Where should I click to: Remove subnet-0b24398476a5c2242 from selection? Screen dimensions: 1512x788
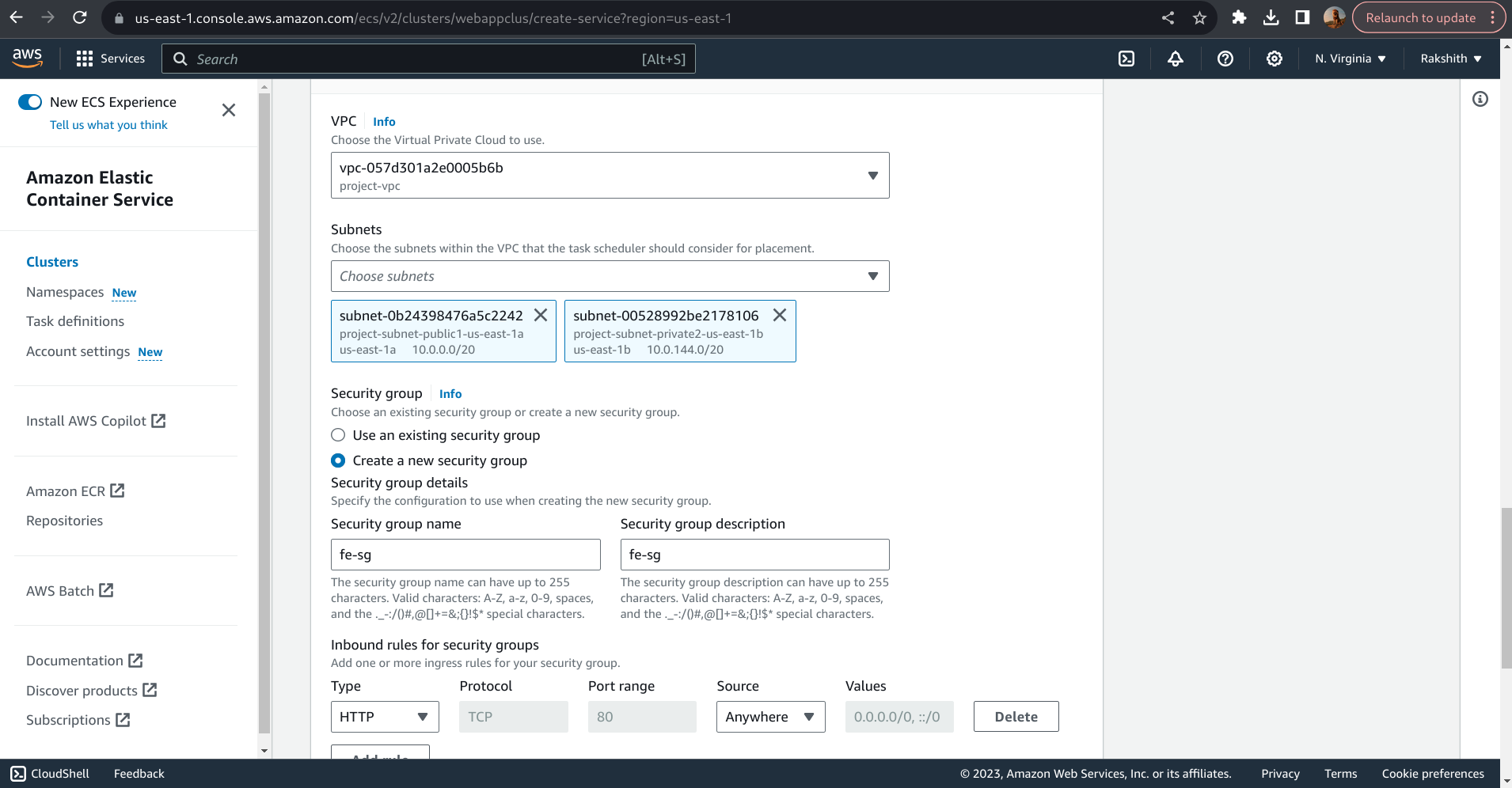[541, 315]
